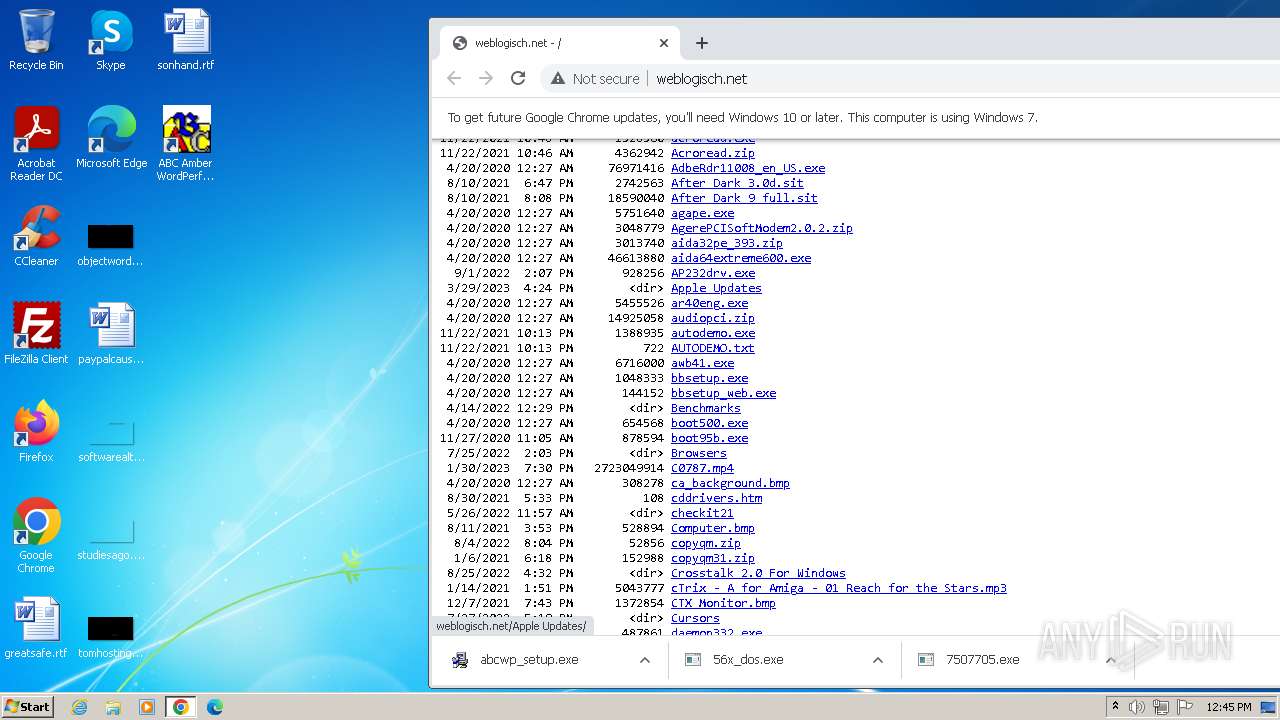Click the 12:45 PM taskbar clock
The height and width of the screenshot is (720, 1280).
(1229, 707)
